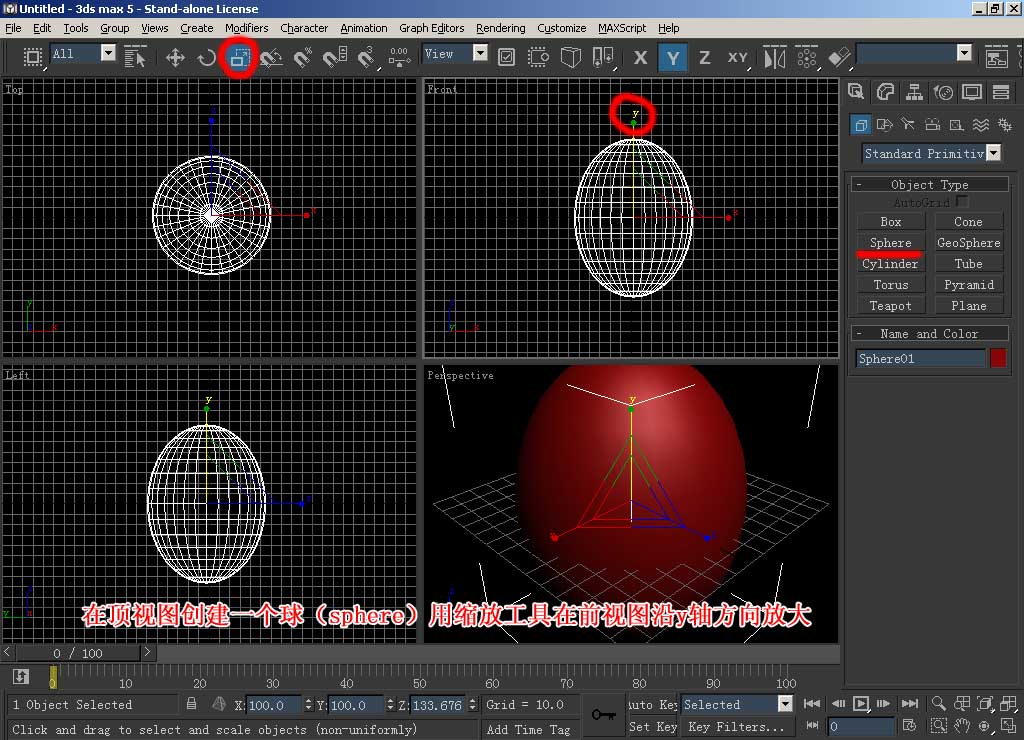
Task: Select the Cameras category icon
Action: [933, 124]
